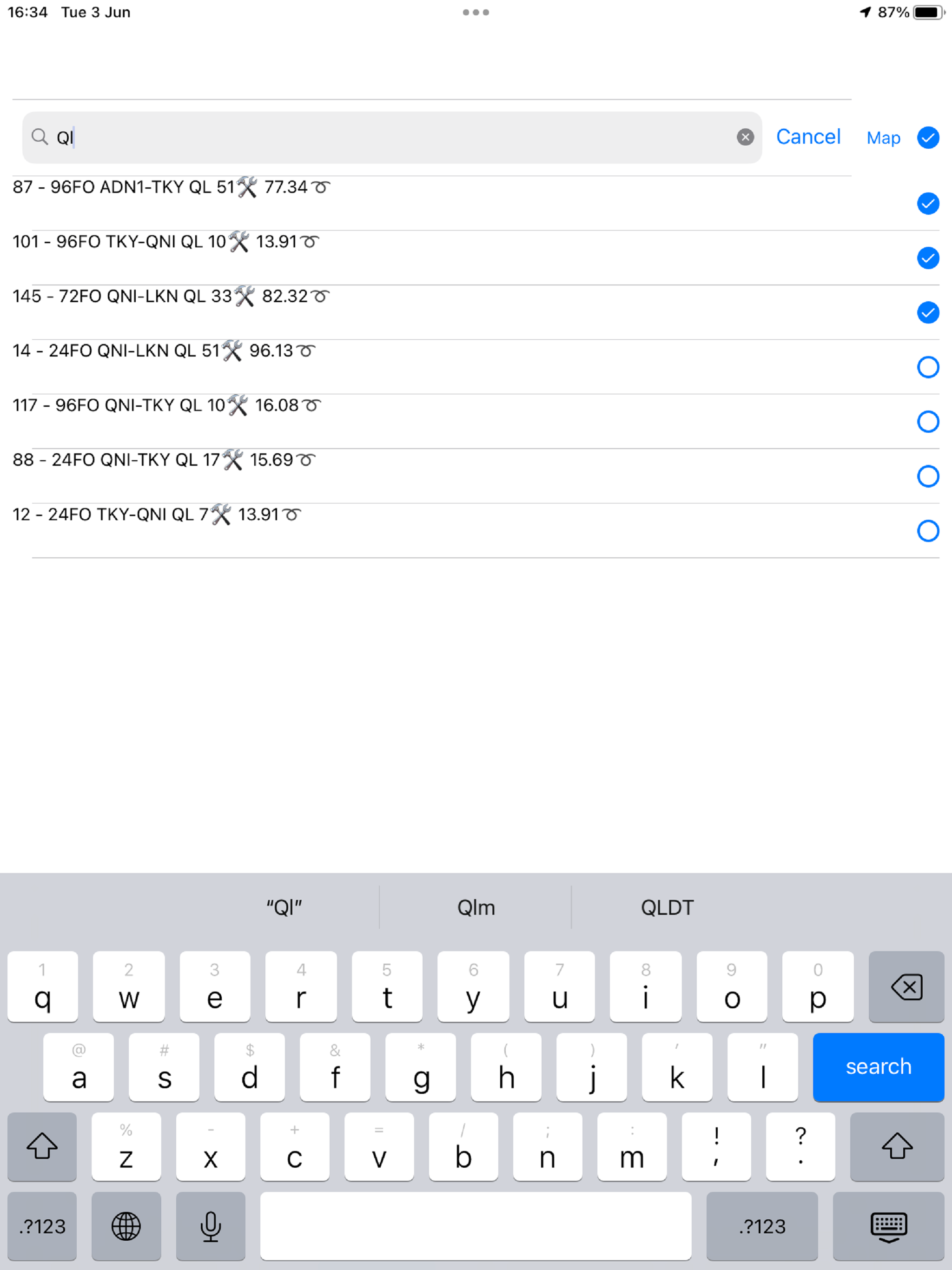Choose the QLDT keyboard suggestion
The height and width of the screenshot is (1270, 952).
click(667, 908)
